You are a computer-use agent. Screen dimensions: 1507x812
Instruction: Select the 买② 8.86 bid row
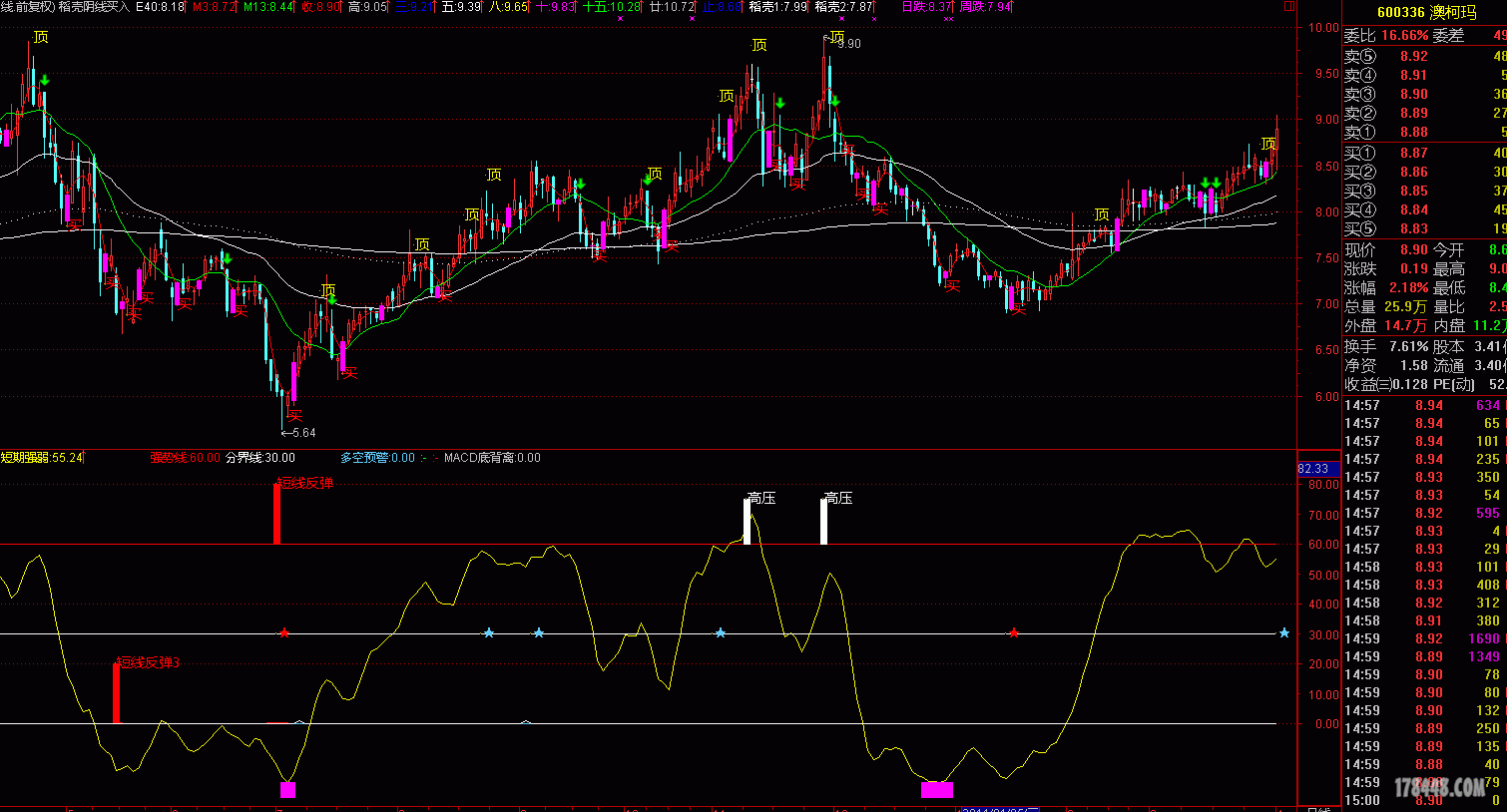click(x=1425, y=173)
